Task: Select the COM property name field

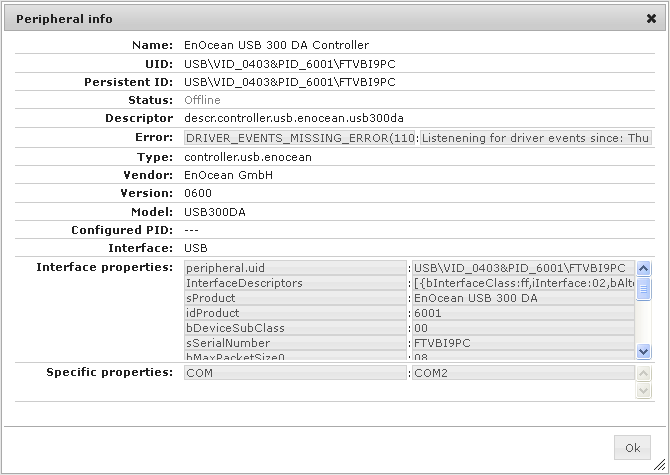Action: 296,373
